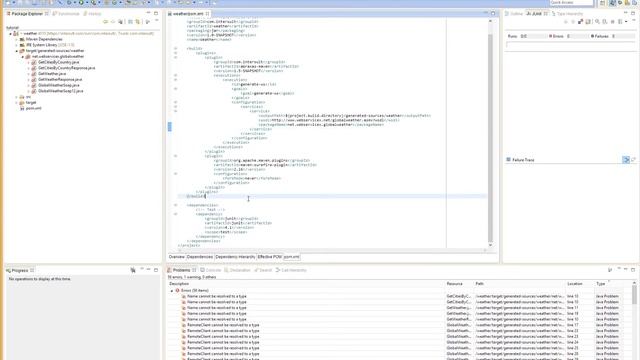Expand the src folder
The image size is (640, 360).
17,97
